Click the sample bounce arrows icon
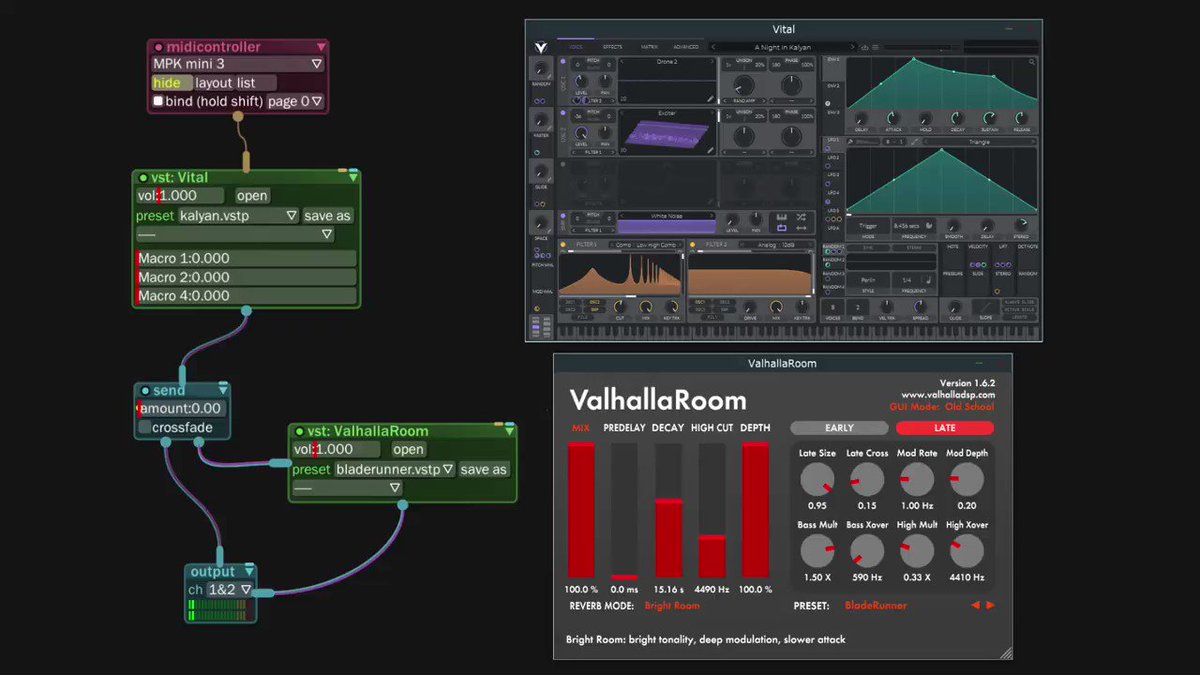Image resolution: width=1200 pixels, height=675 pixels. (801, 228)
